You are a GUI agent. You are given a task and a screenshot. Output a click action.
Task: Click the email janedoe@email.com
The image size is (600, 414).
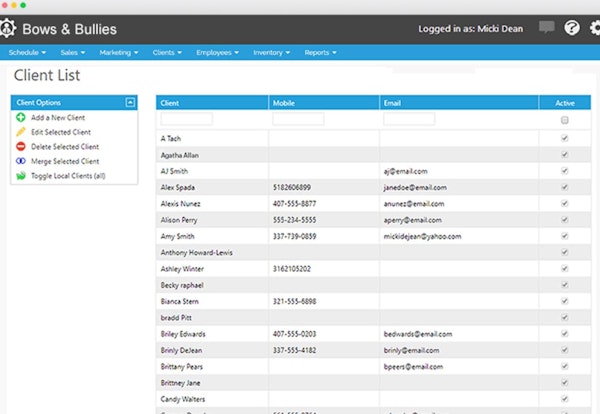pos(415,187)
